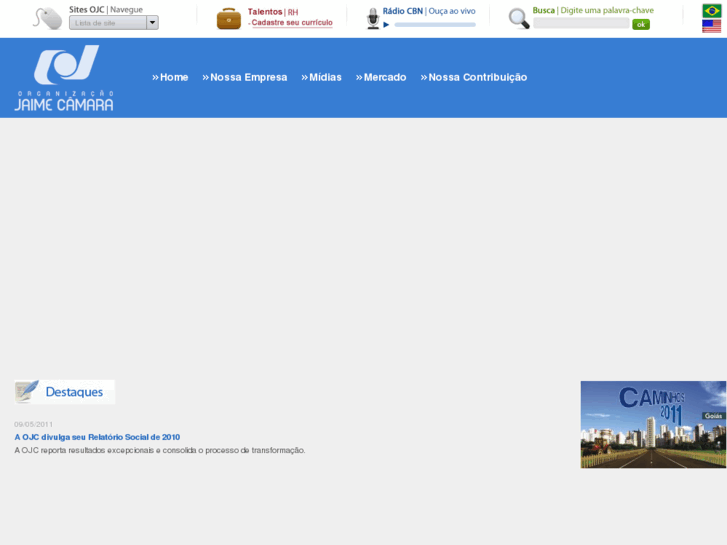Click the Sites OJC | Navegue label
727x545 pixels.
point(106,10)
